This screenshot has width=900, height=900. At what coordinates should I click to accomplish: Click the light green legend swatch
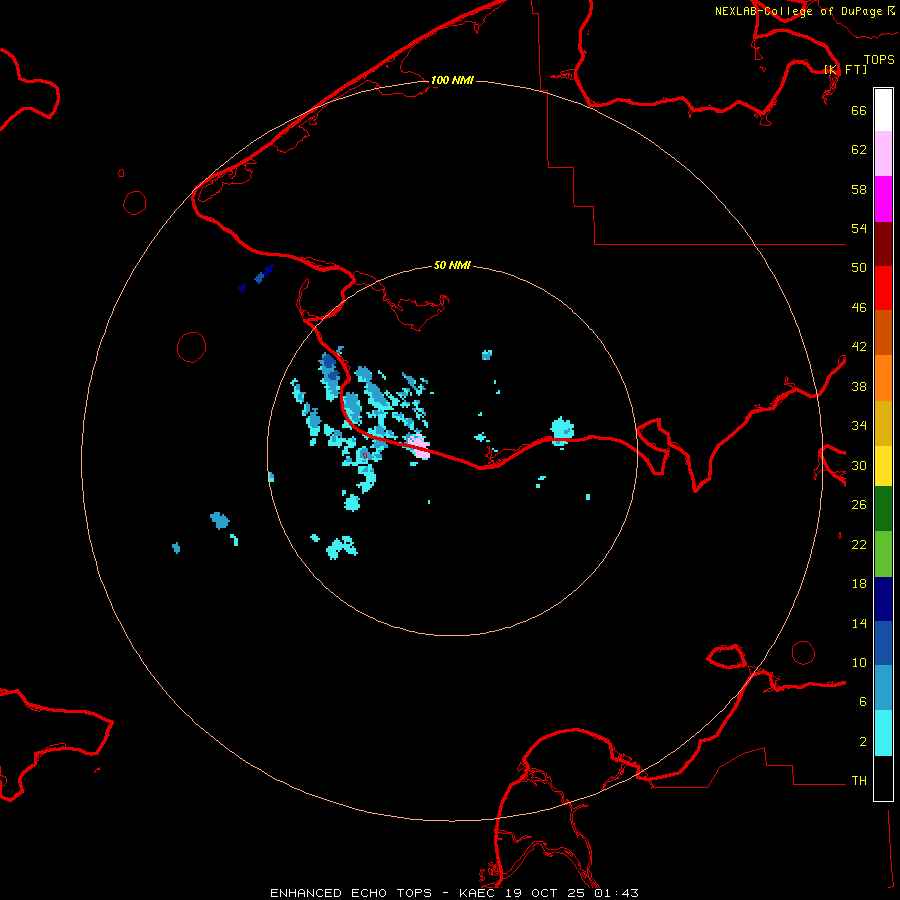tap(883, 554)
